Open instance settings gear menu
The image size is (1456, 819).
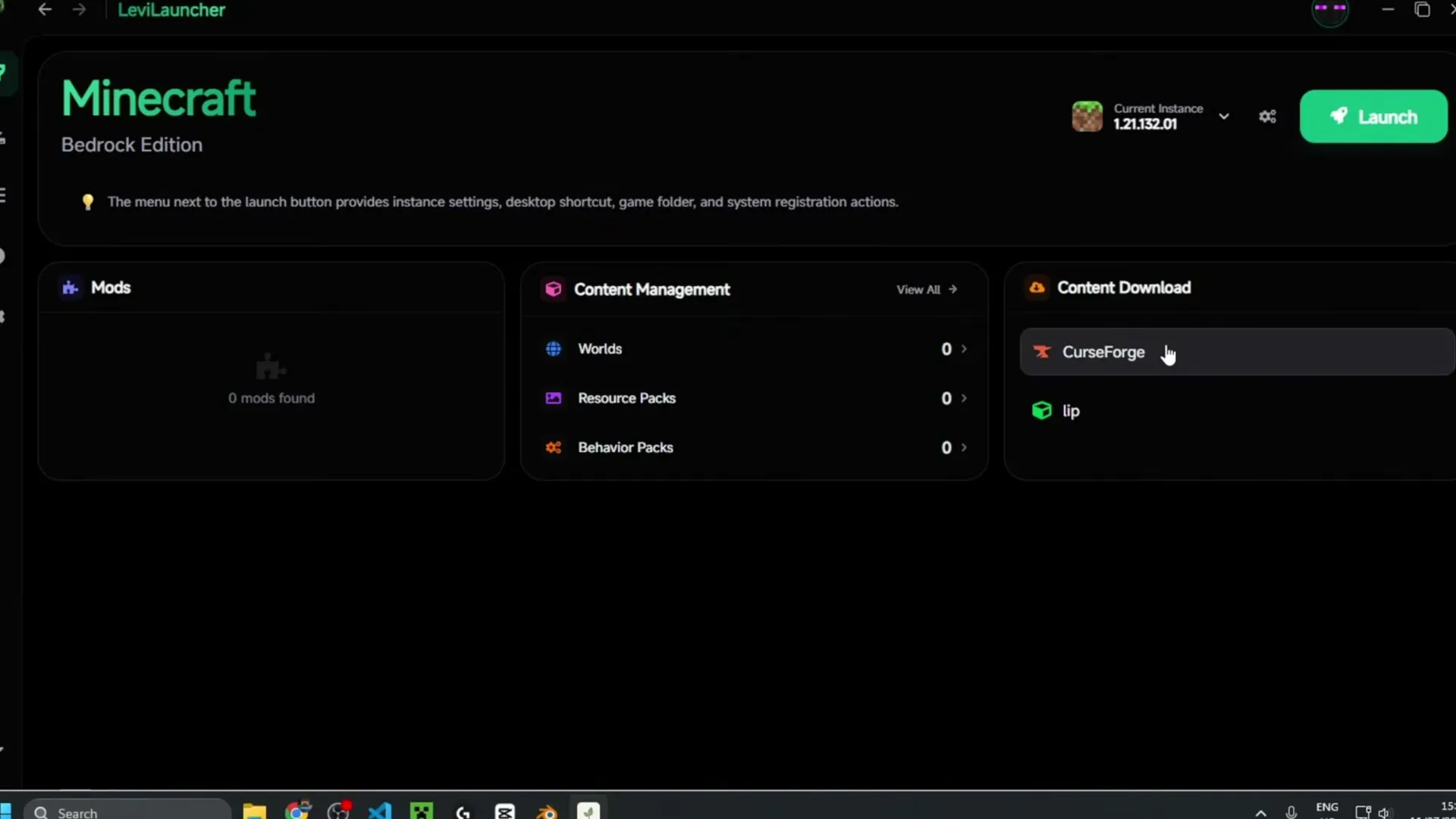tap(1267, 117)
